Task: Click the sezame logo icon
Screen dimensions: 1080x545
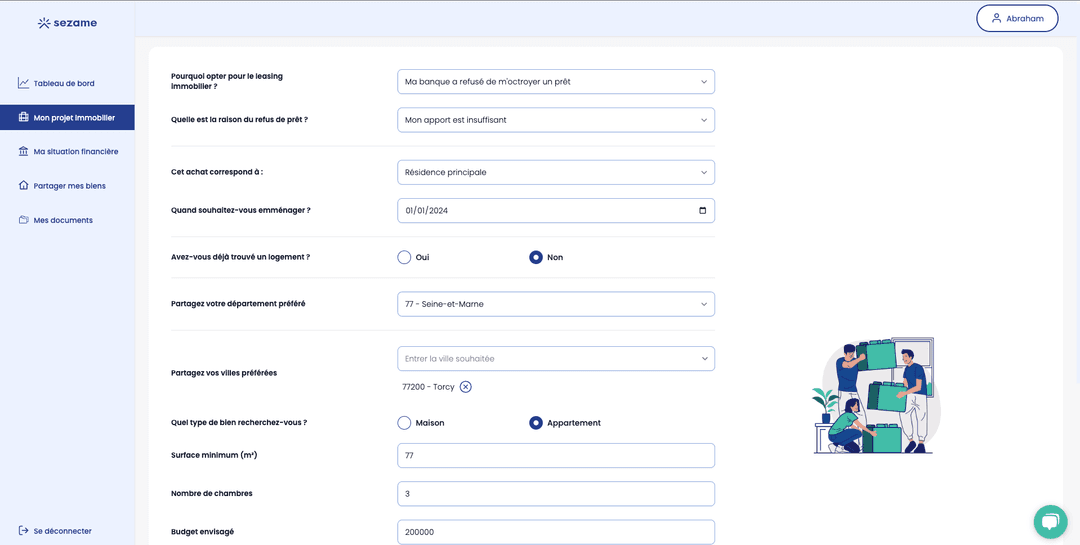Action: (44, 23)
